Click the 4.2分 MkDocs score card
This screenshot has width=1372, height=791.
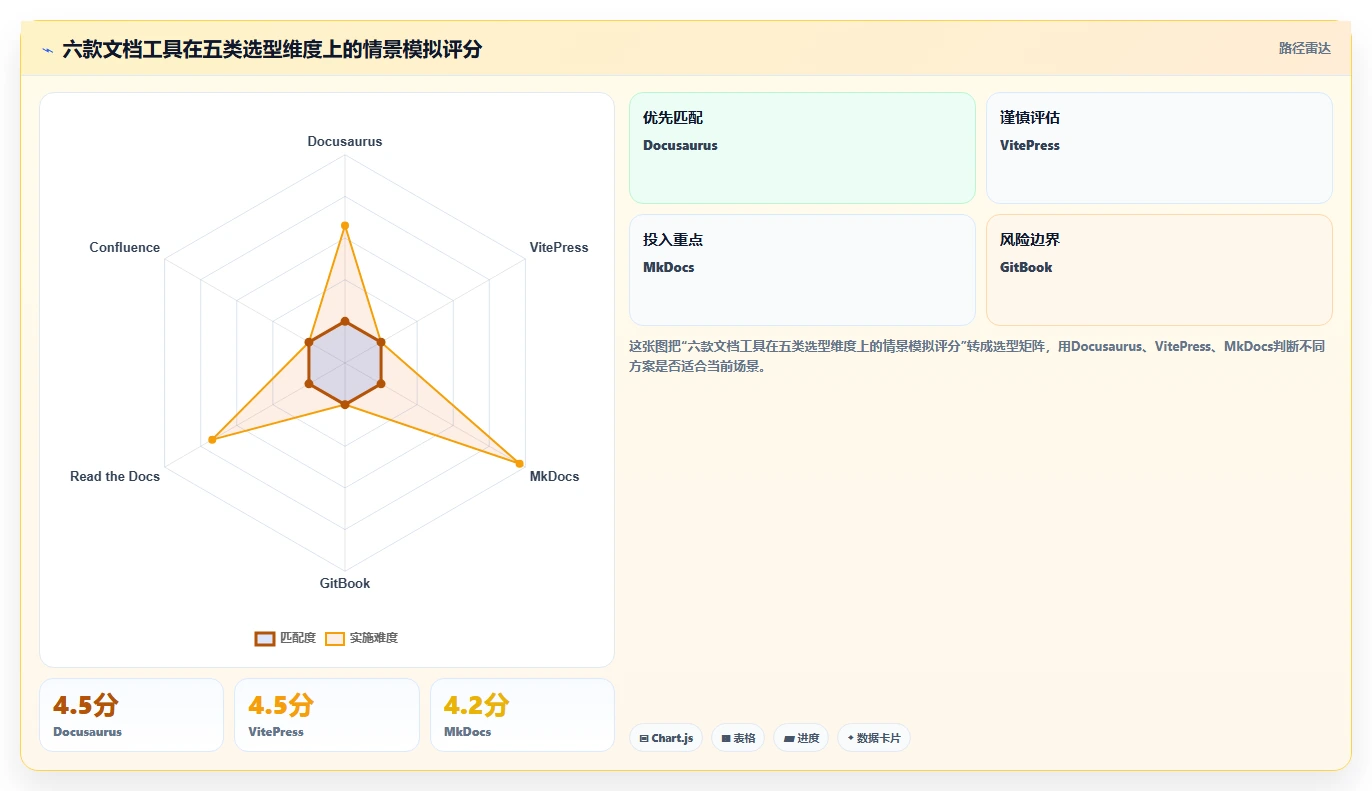(522, 715)
